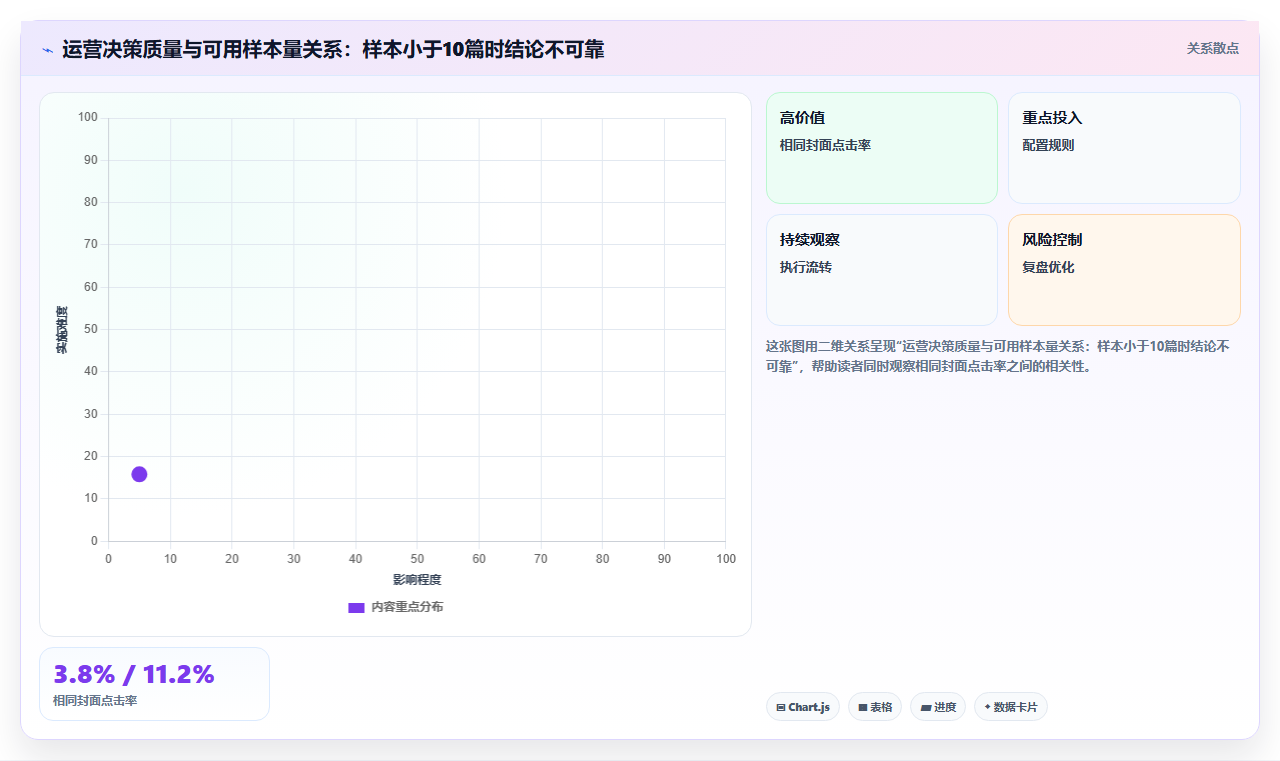Click 相同封面点击率 text in 高价值 card
1280x761 pixels.
[x=825, y=145]
